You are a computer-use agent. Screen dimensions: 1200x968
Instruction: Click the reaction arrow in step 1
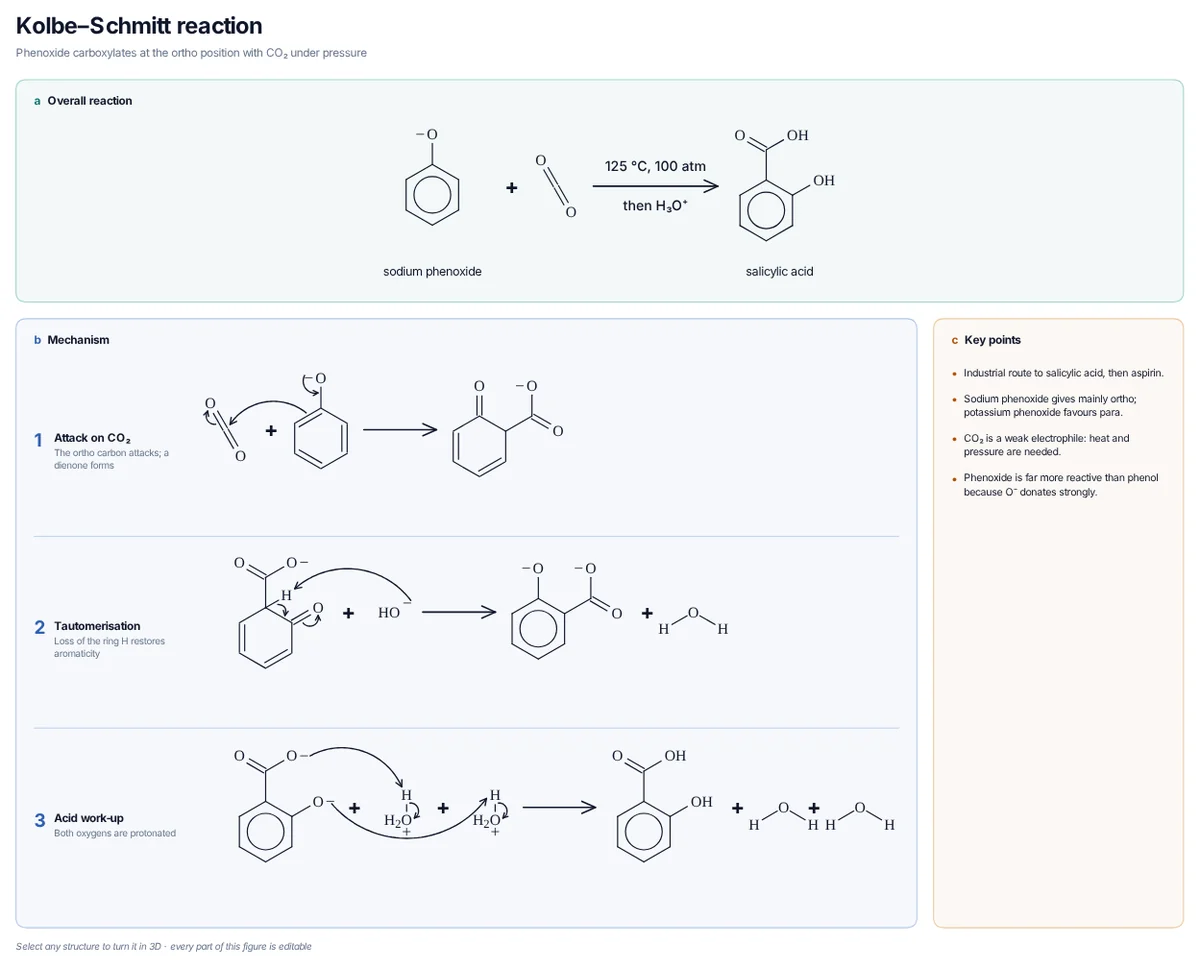point(400,430)
